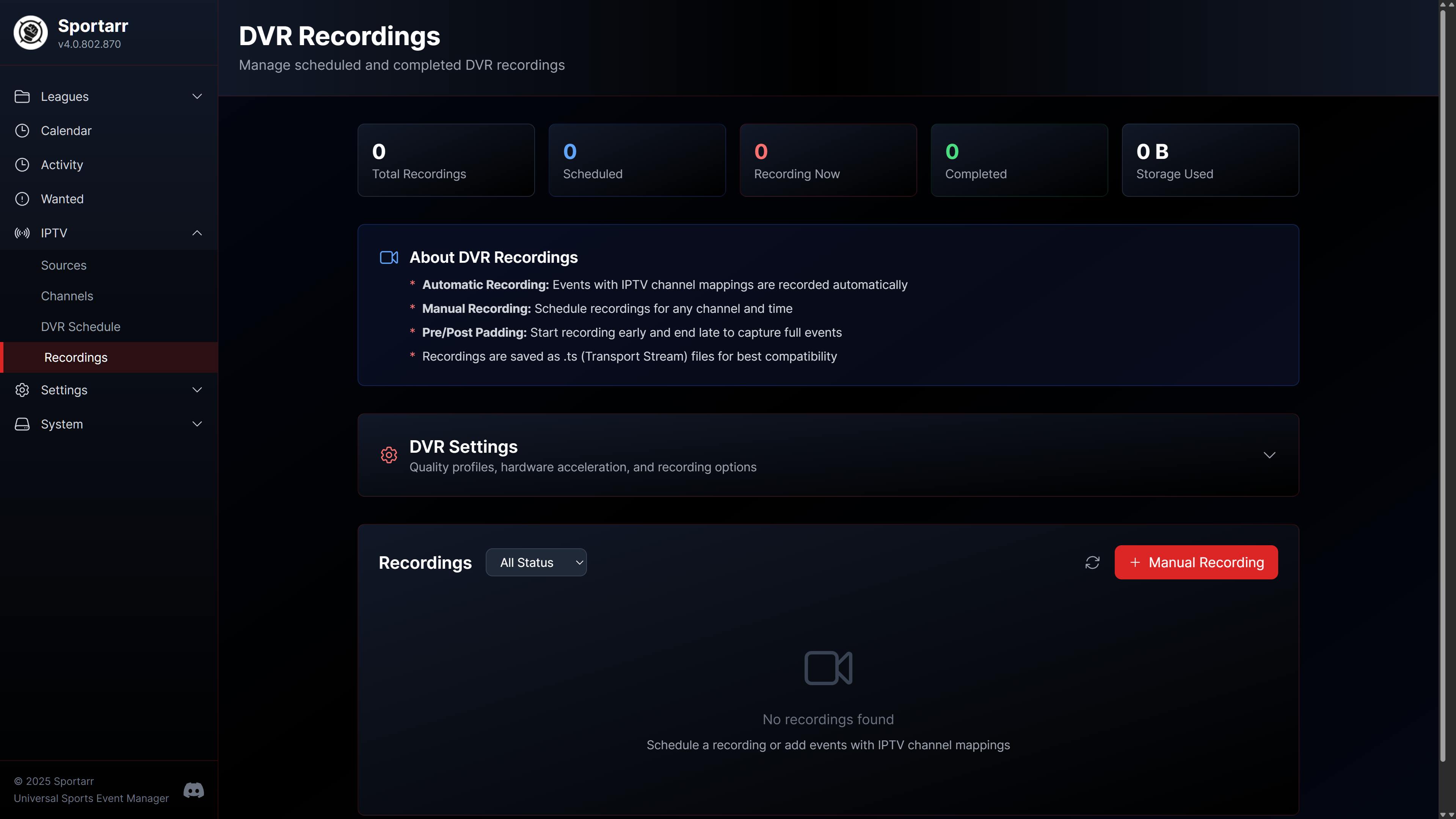The width and height of the screenshot is (1456, 819).
Task: Click the Storage Used stat card
Action: pyautogui.click(x=1210, y=160)
